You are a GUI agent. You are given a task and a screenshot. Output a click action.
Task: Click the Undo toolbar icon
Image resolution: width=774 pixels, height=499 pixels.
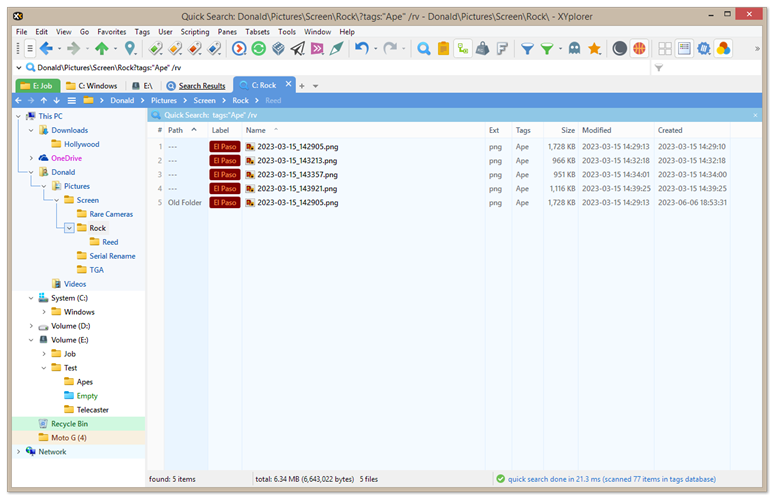(361, 48)
